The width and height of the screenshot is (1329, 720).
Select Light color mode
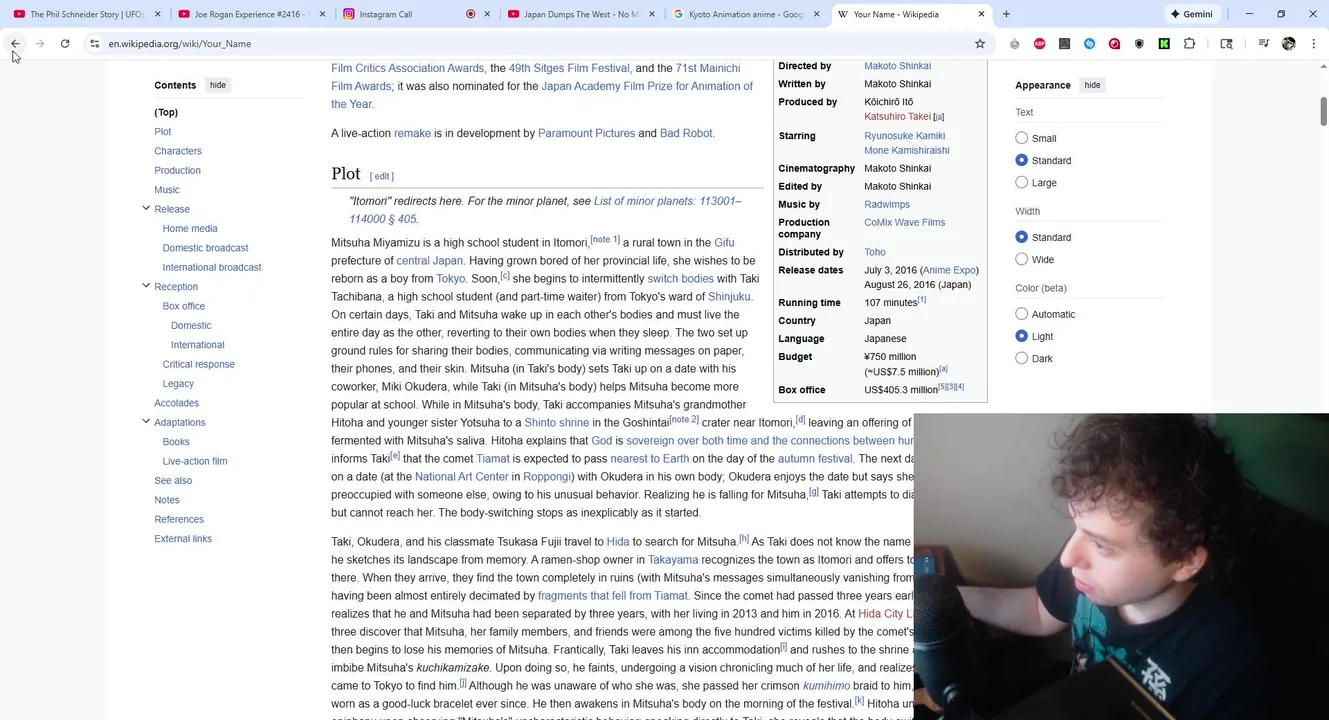tap(1021, 336)
